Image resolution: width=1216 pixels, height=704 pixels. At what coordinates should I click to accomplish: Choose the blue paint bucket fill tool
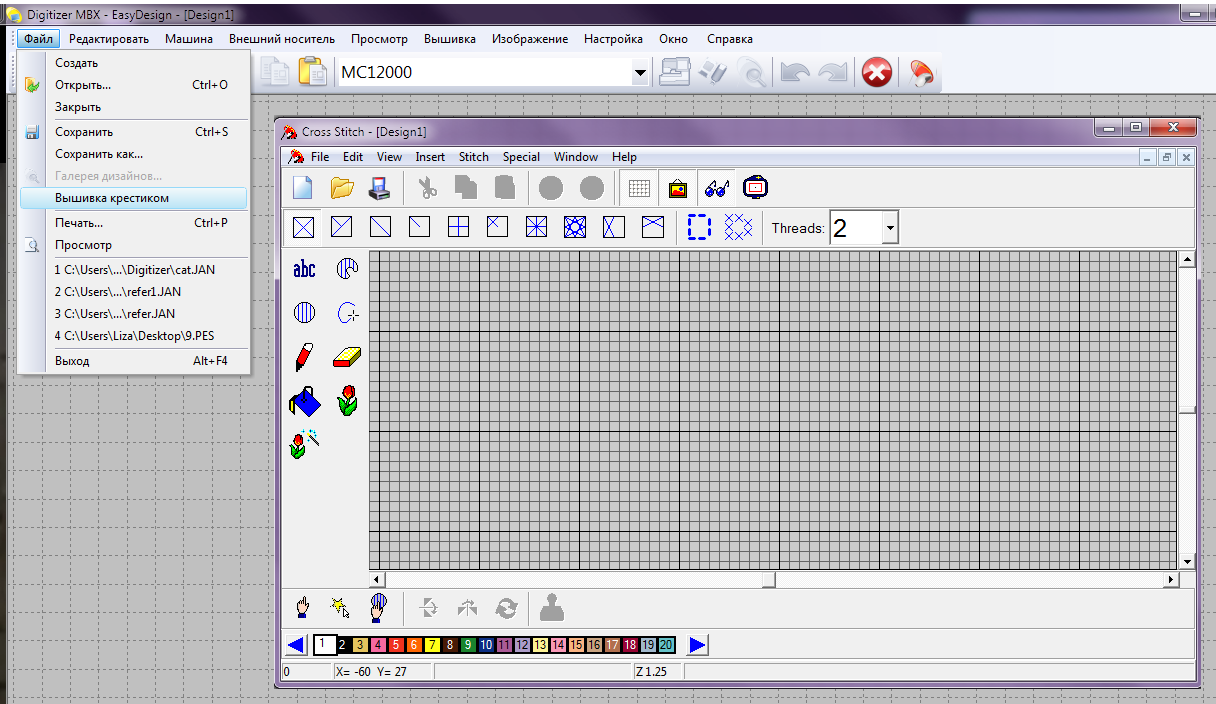point(304,401)
